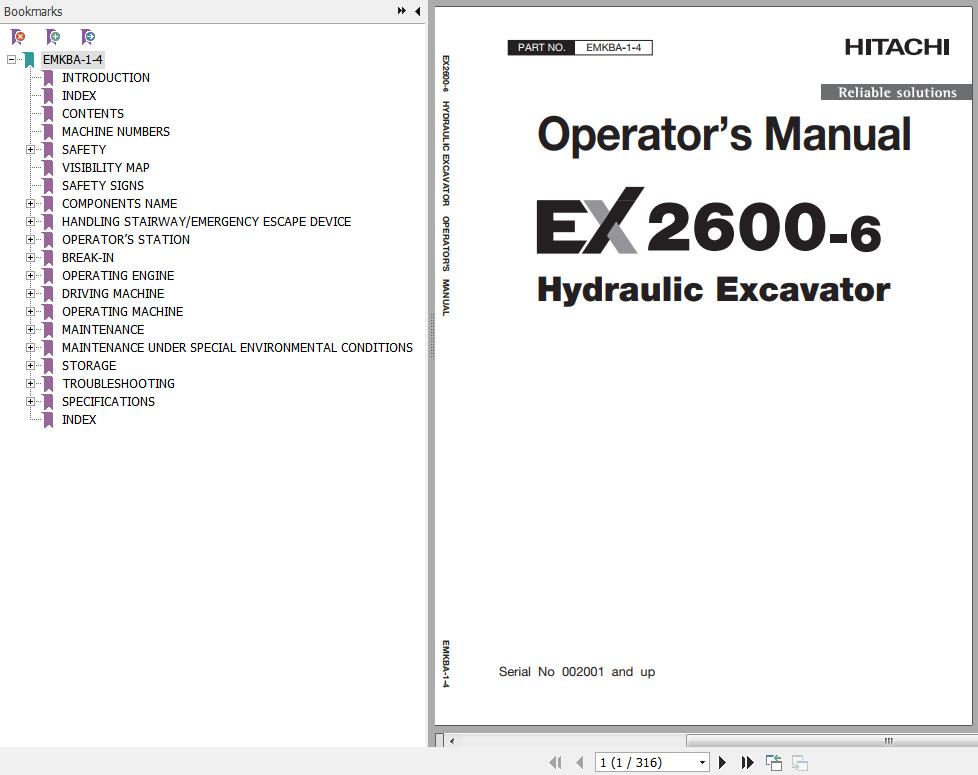
Task: Select the SPECIFICATIONS bookmark label
Action: [109, 402]
